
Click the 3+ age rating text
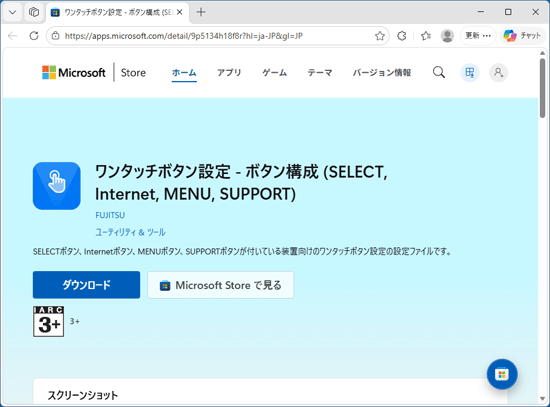pyautogui.click(x=75, y=321)
